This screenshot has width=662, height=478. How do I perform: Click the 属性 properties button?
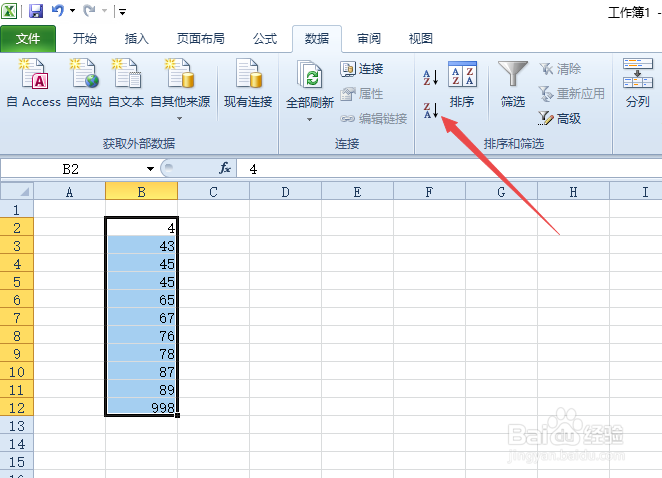(362, 94)
